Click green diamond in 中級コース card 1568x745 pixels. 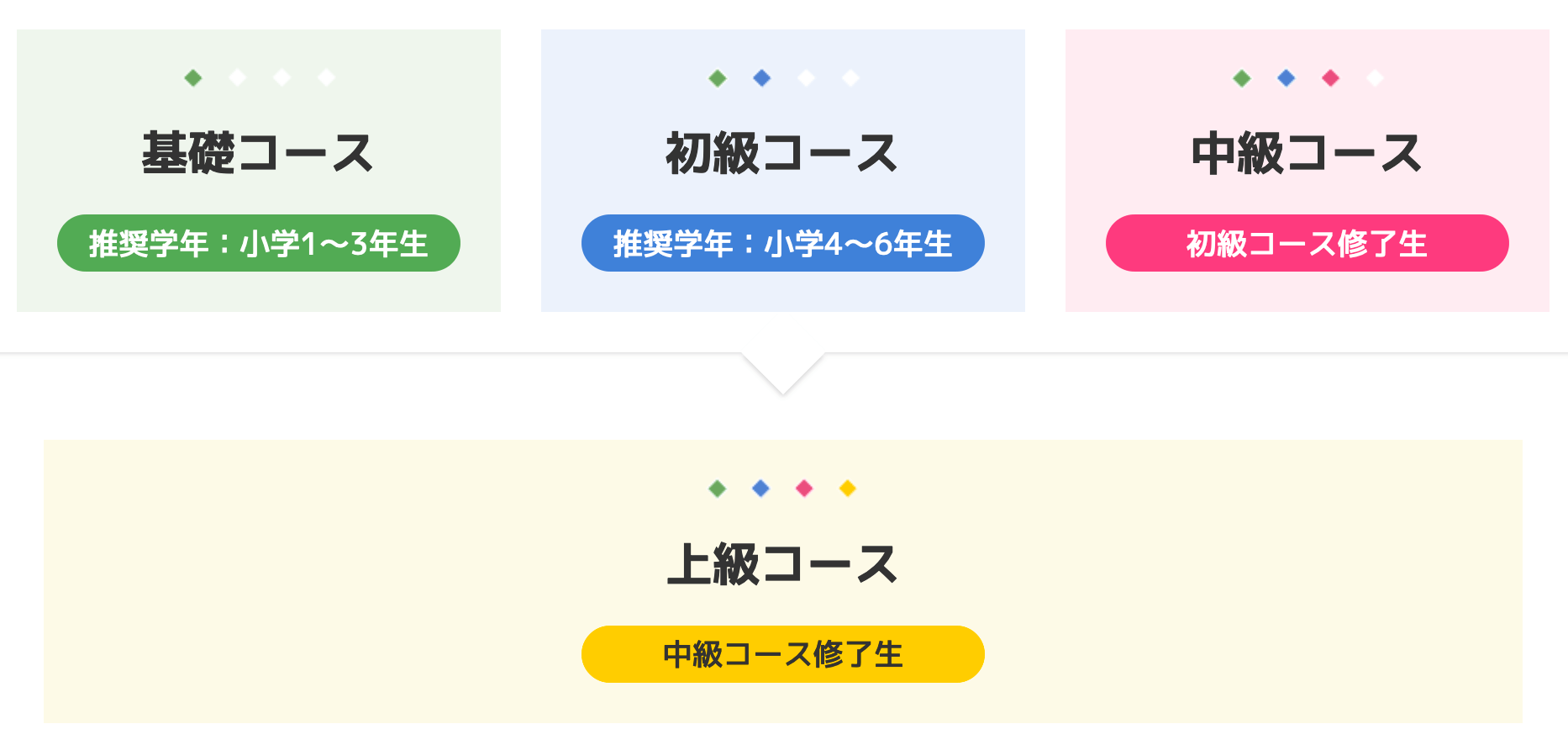tap(1242, 78)
